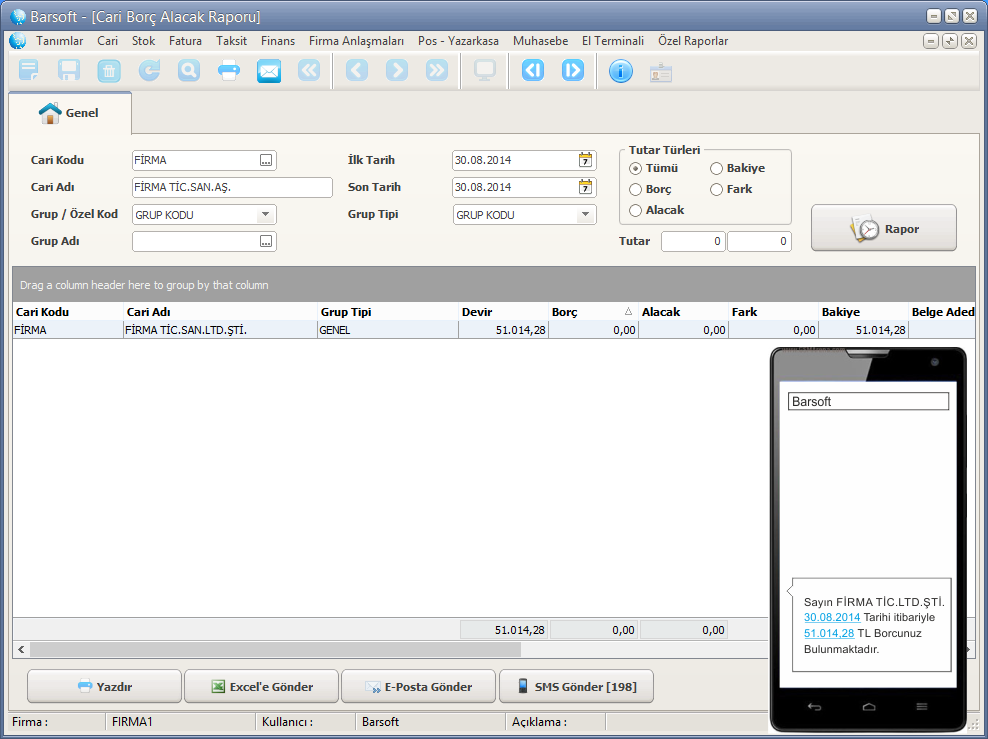Open the İlk Tarih calendar picker
The image size is (988, 739).
pos(585,160)
